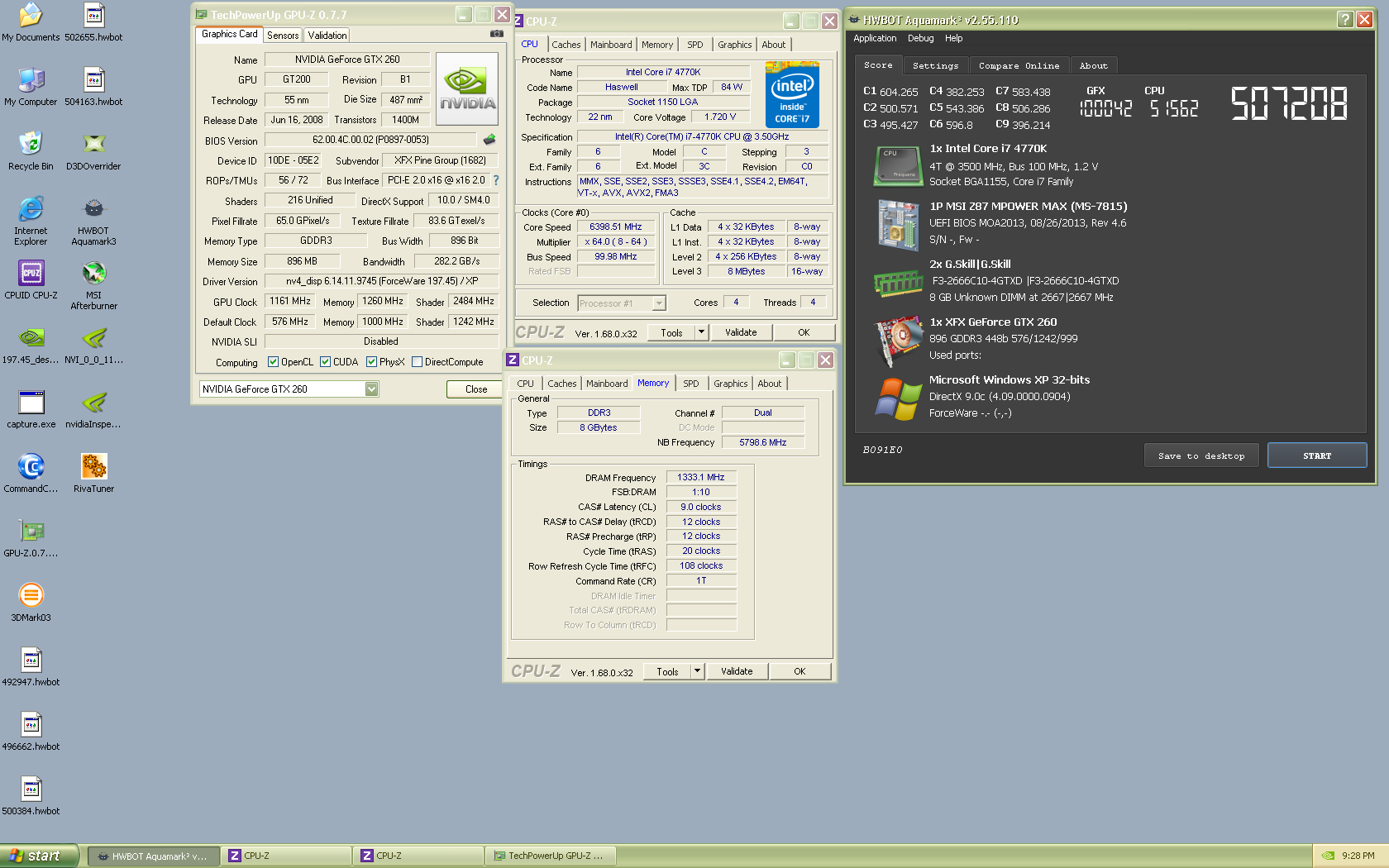Open Graphics tab in lower CPU-Z window
Screen dimensions: 1389x868
[x=731, y=384]
